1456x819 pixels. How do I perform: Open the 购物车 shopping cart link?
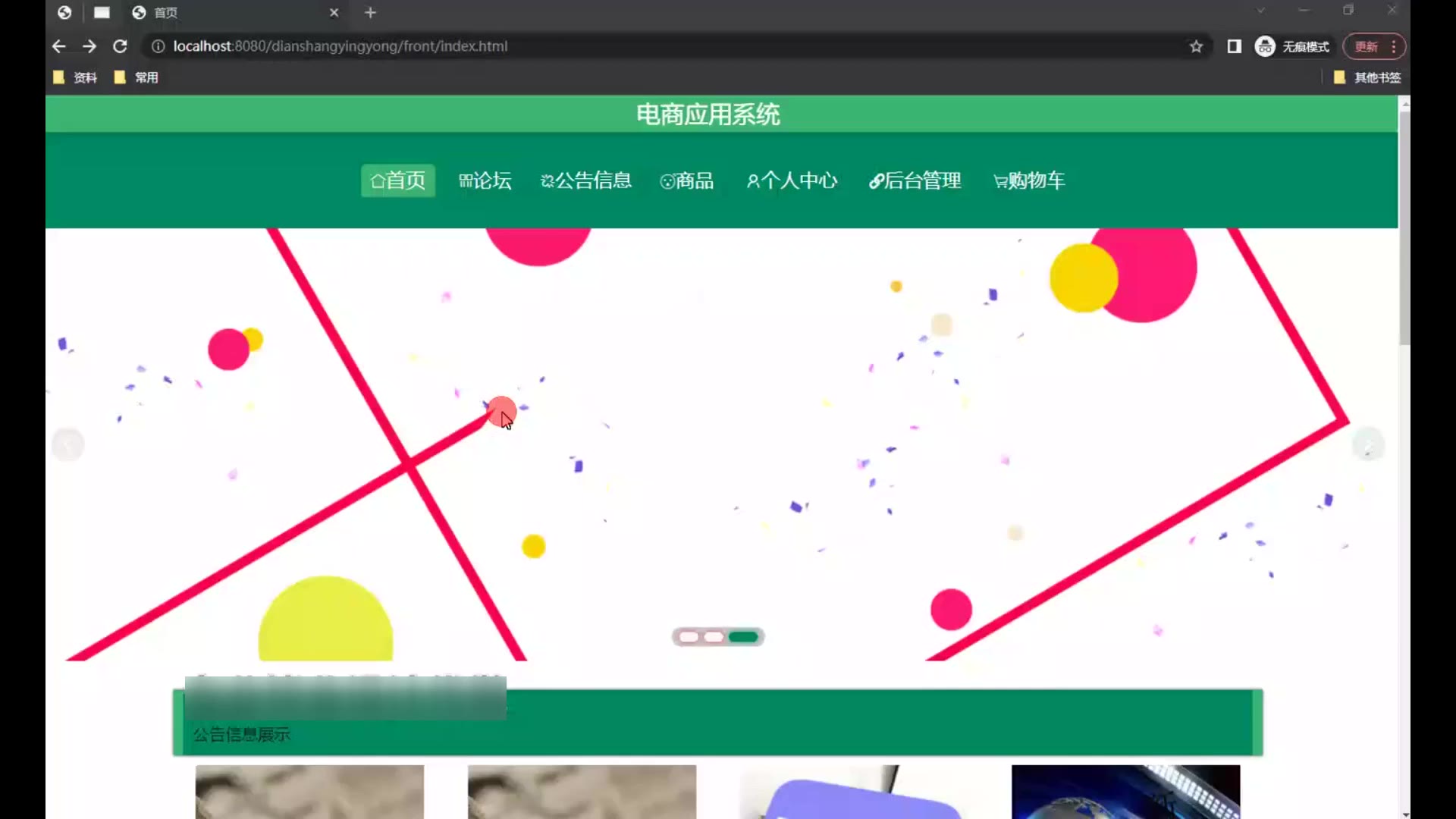coord(1029,180)
